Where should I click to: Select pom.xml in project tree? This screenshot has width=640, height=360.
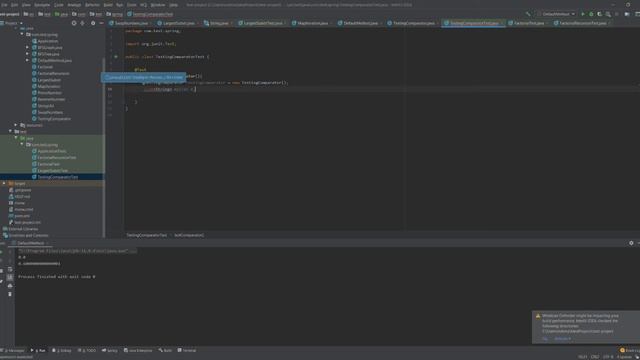[x=22, y=216]
